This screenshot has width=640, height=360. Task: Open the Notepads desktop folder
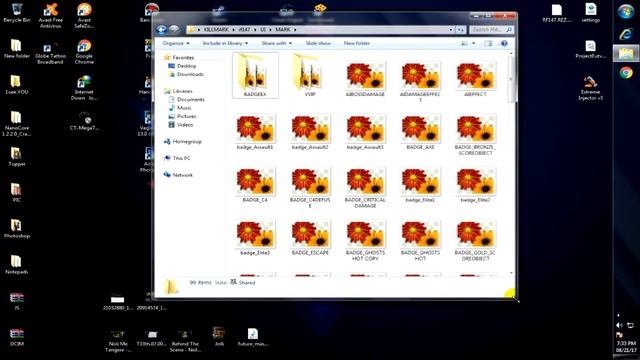coord(16,264)
